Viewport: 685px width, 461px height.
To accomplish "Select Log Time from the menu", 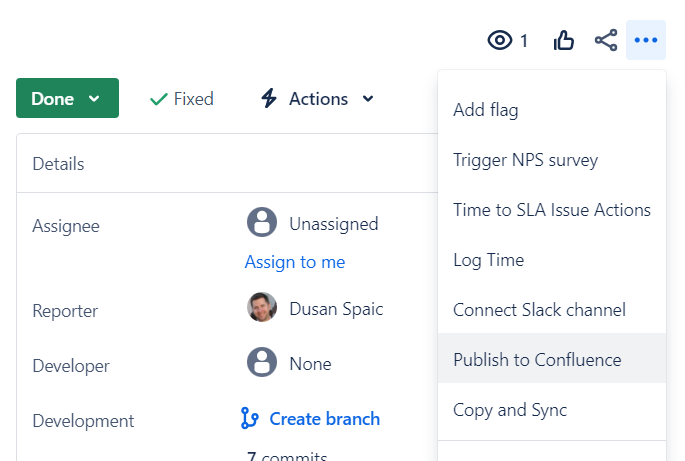I will pos(488,260).
